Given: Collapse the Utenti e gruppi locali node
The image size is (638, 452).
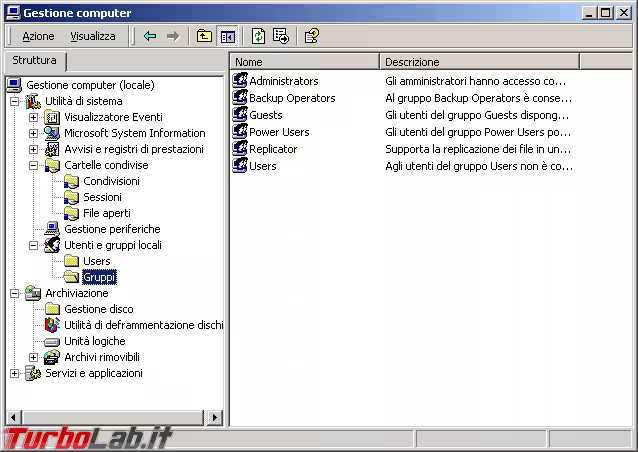Looking at the screenshot, I should (x=33, y=245).
